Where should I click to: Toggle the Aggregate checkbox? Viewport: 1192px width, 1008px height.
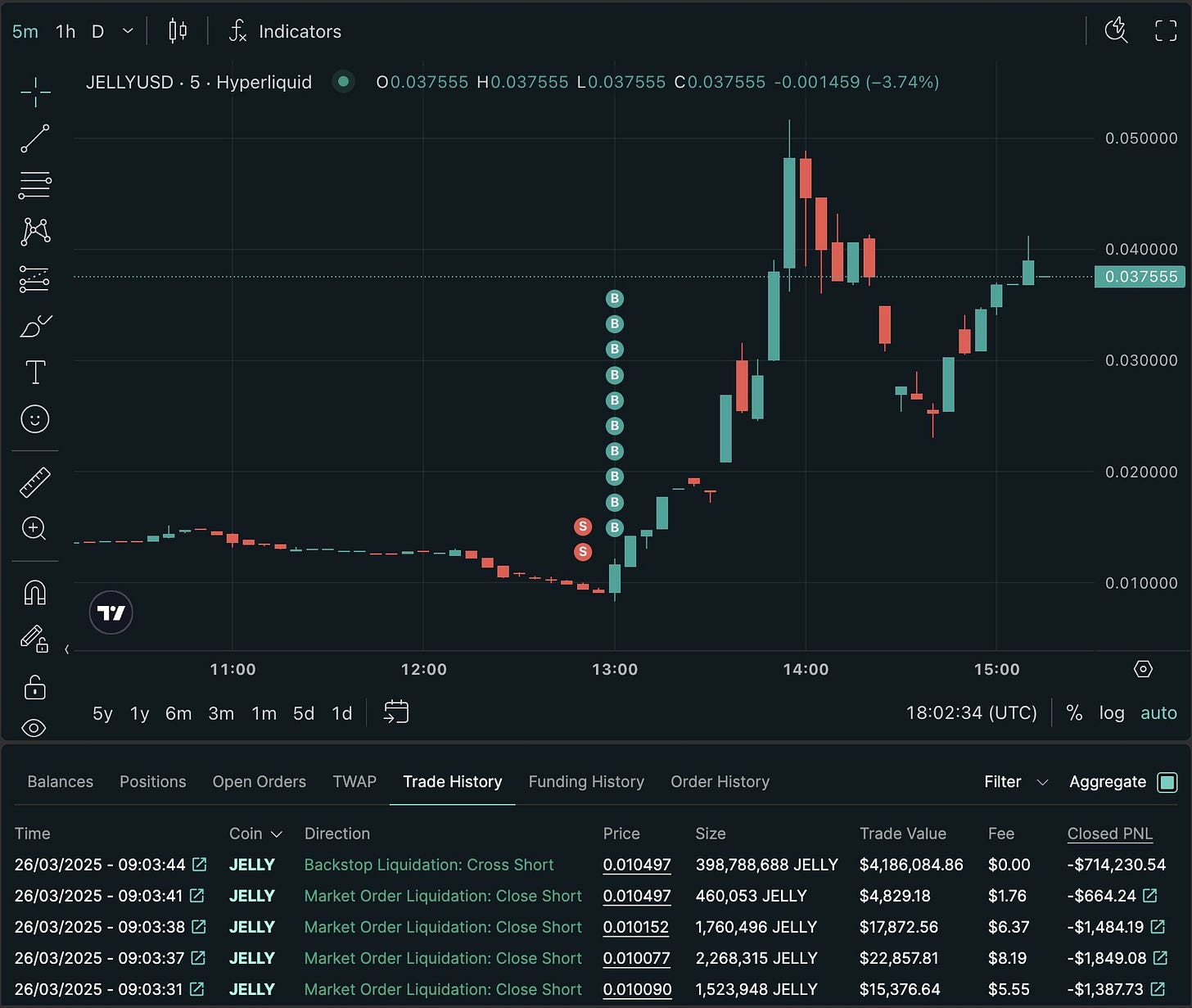click(x=1167, y=782)
